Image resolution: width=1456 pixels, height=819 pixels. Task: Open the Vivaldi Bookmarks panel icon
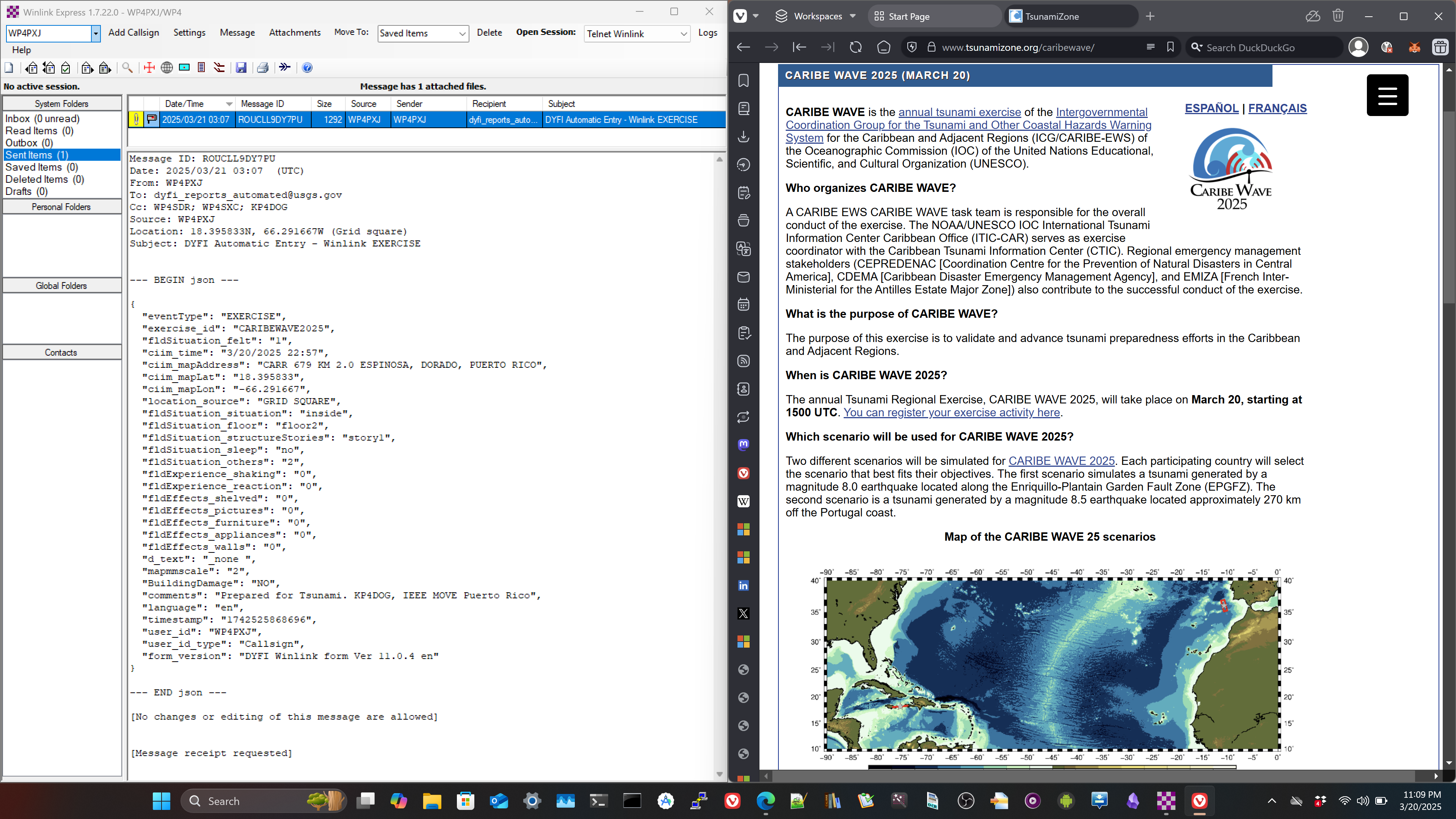point(744,81)
